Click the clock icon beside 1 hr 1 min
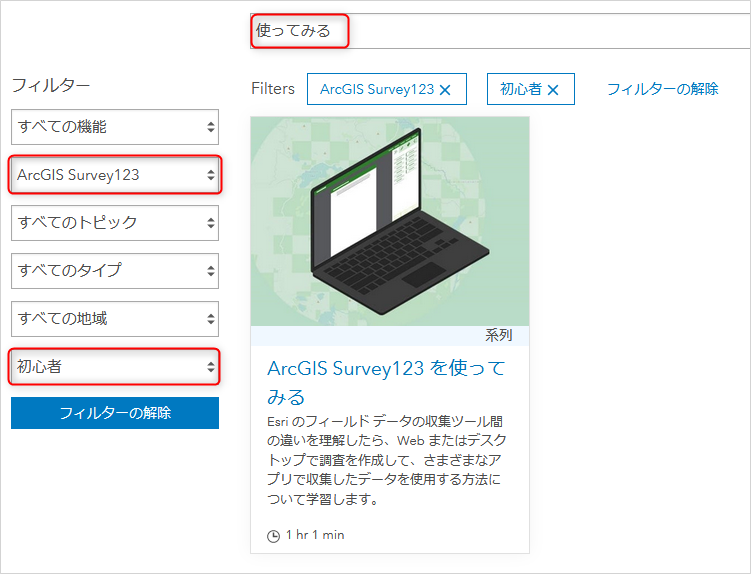 273,536
